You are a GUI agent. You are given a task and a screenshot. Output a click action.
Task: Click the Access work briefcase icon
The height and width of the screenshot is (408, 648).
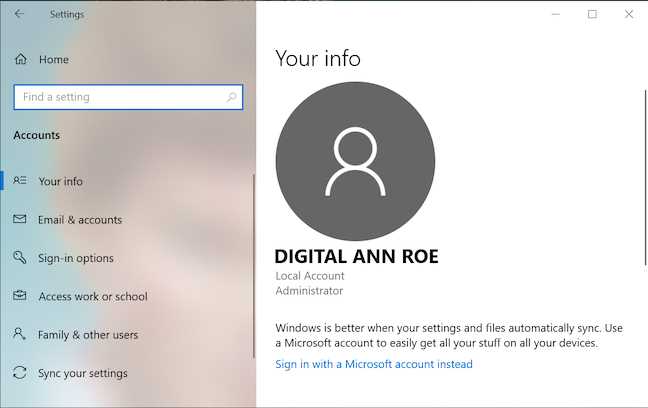click(x=19, y=296)
